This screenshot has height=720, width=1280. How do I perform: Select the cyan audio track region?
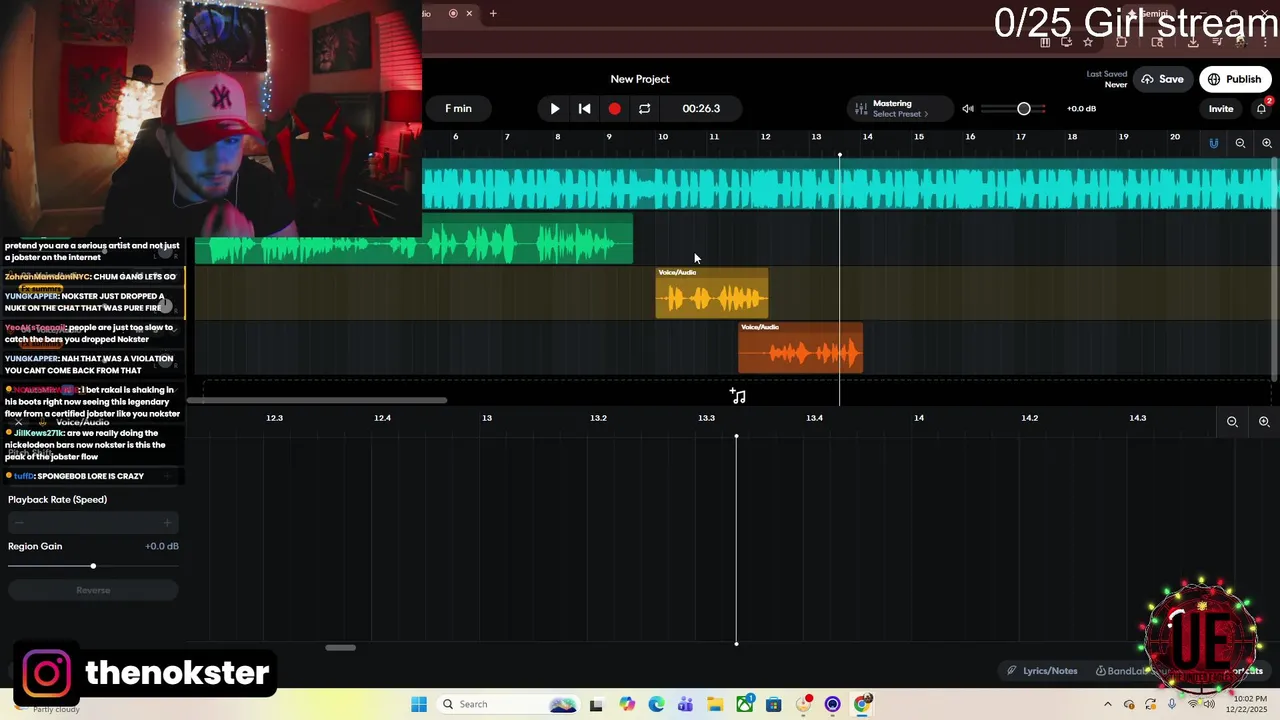coord(849,188)
